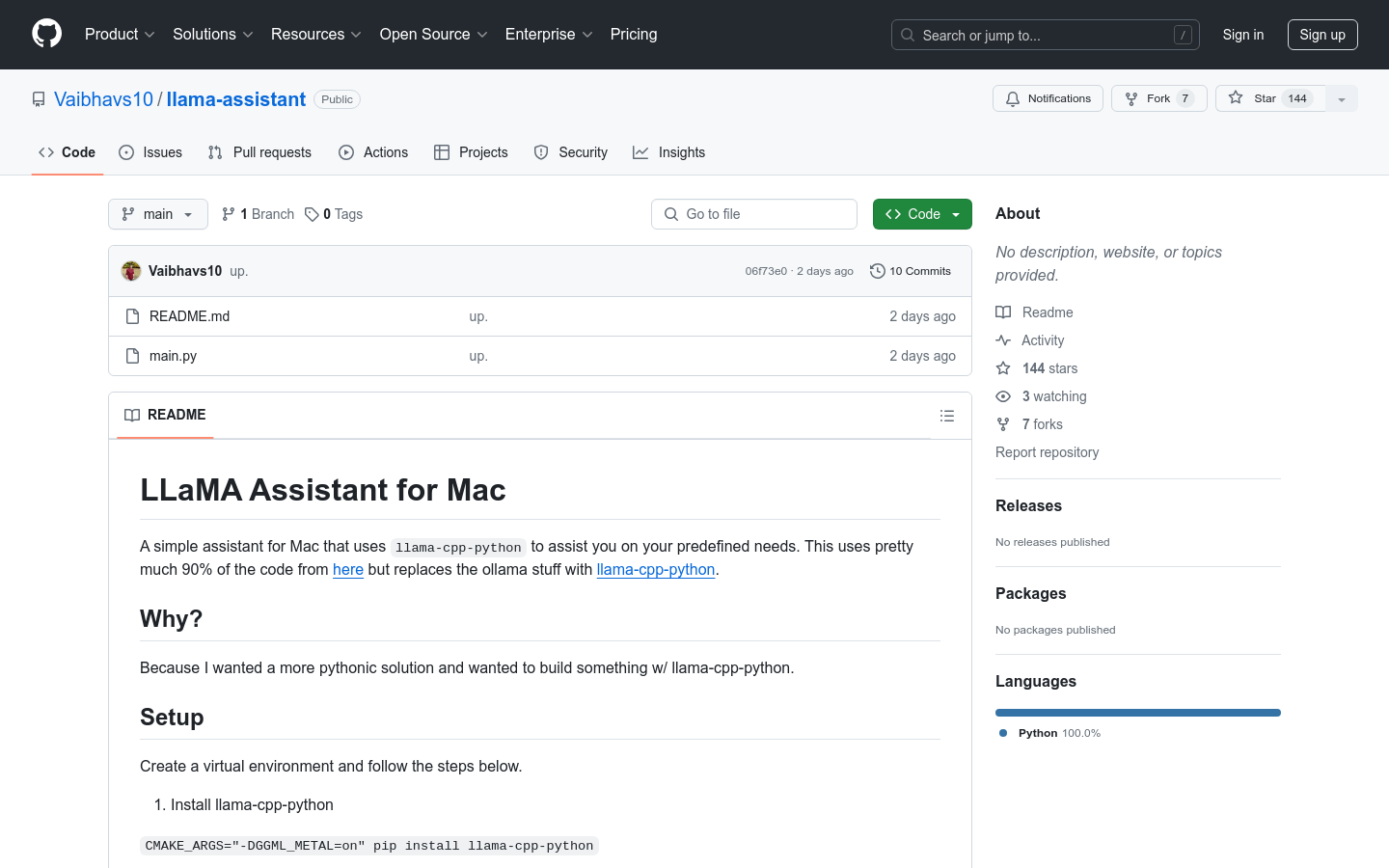Open the README outline icon

point(947,416)
